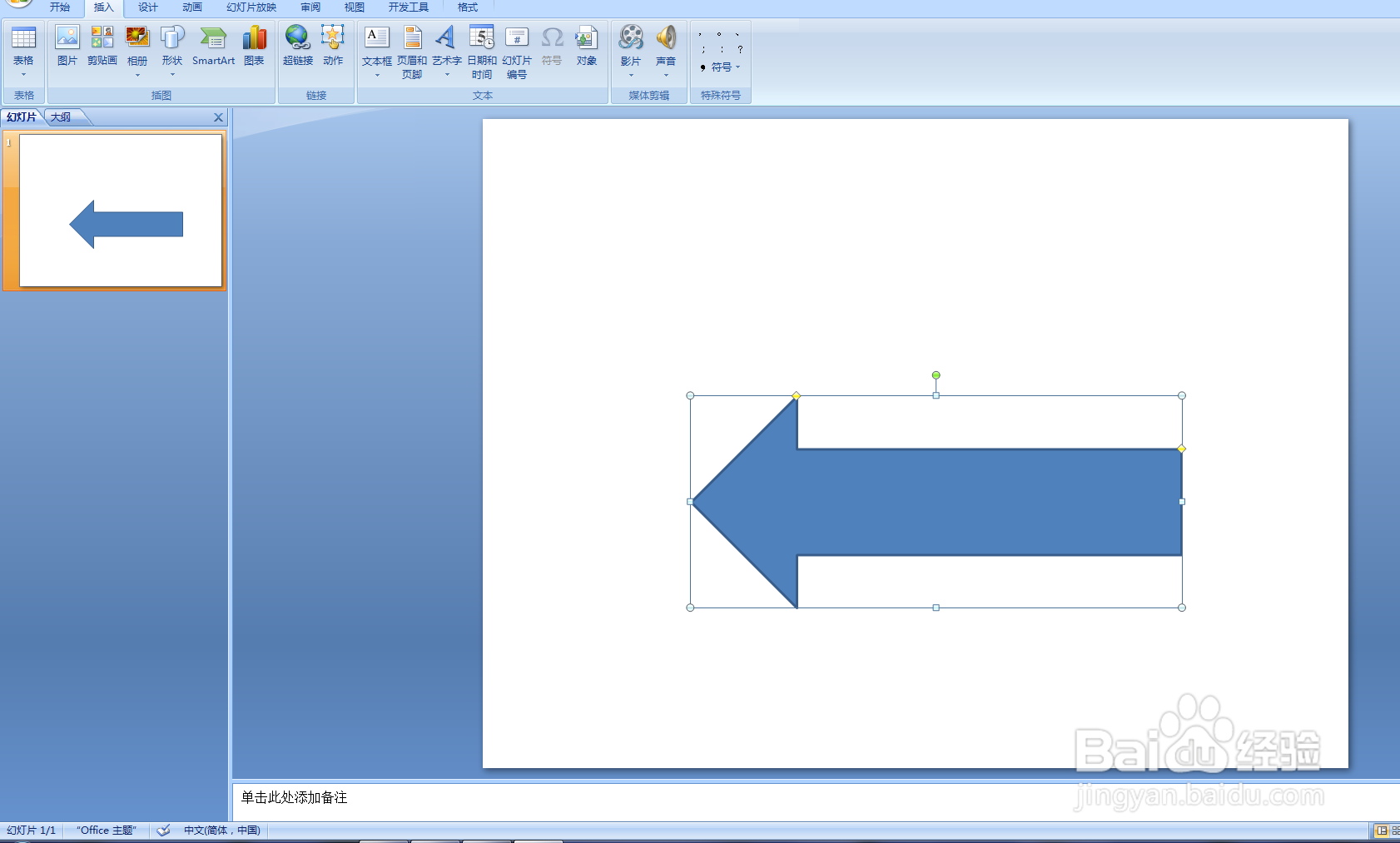Click the green rotation handle of the arrow
Image resolution: width=1400 pixels, height=843 pixels.
point(936,375)
